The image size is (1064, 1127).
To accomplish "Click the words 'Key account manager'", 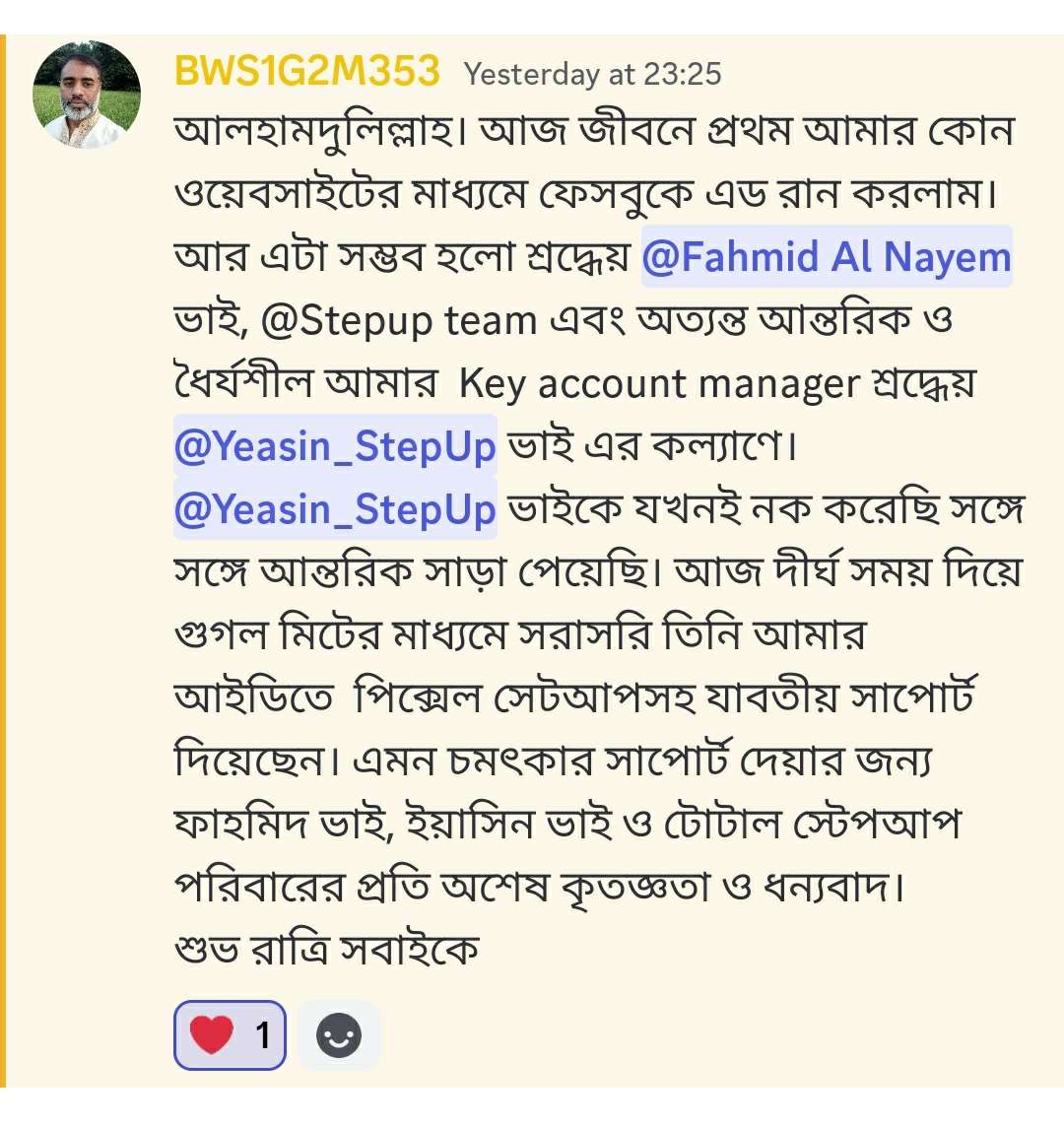I will click(x=659, y=384).
